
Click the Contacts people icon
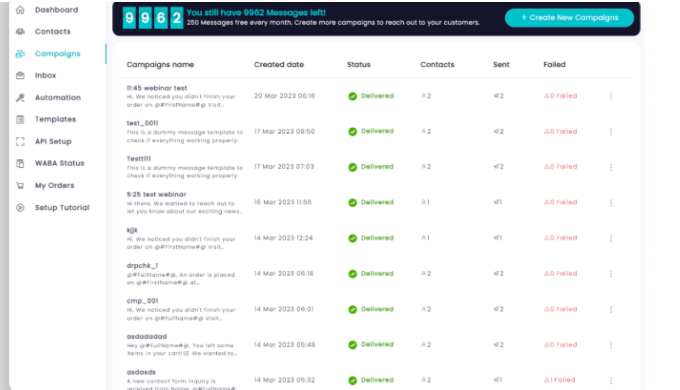[x=20, y=31]
